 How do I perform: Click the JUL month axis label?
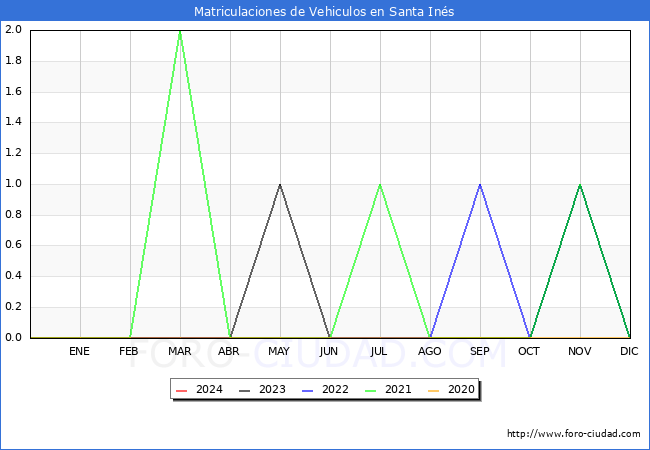(379, 351)
